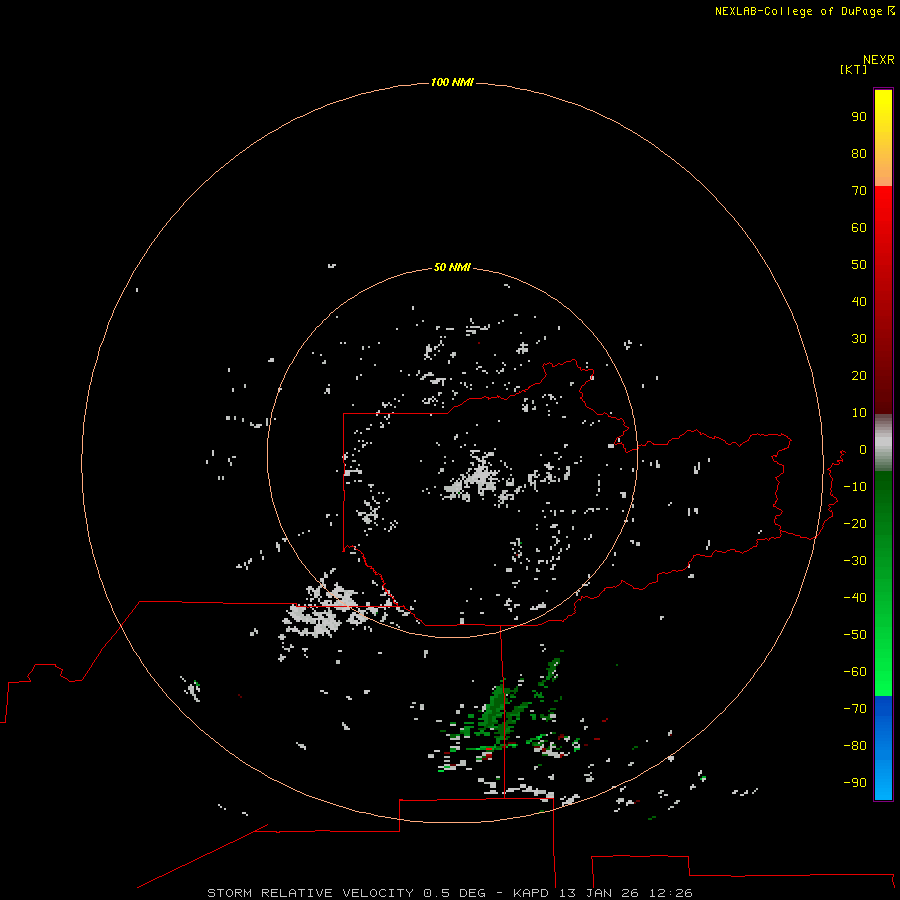Pick the bright red color bar segment
900x900 pixels.
pyautogui.click(x=883, y=212)
